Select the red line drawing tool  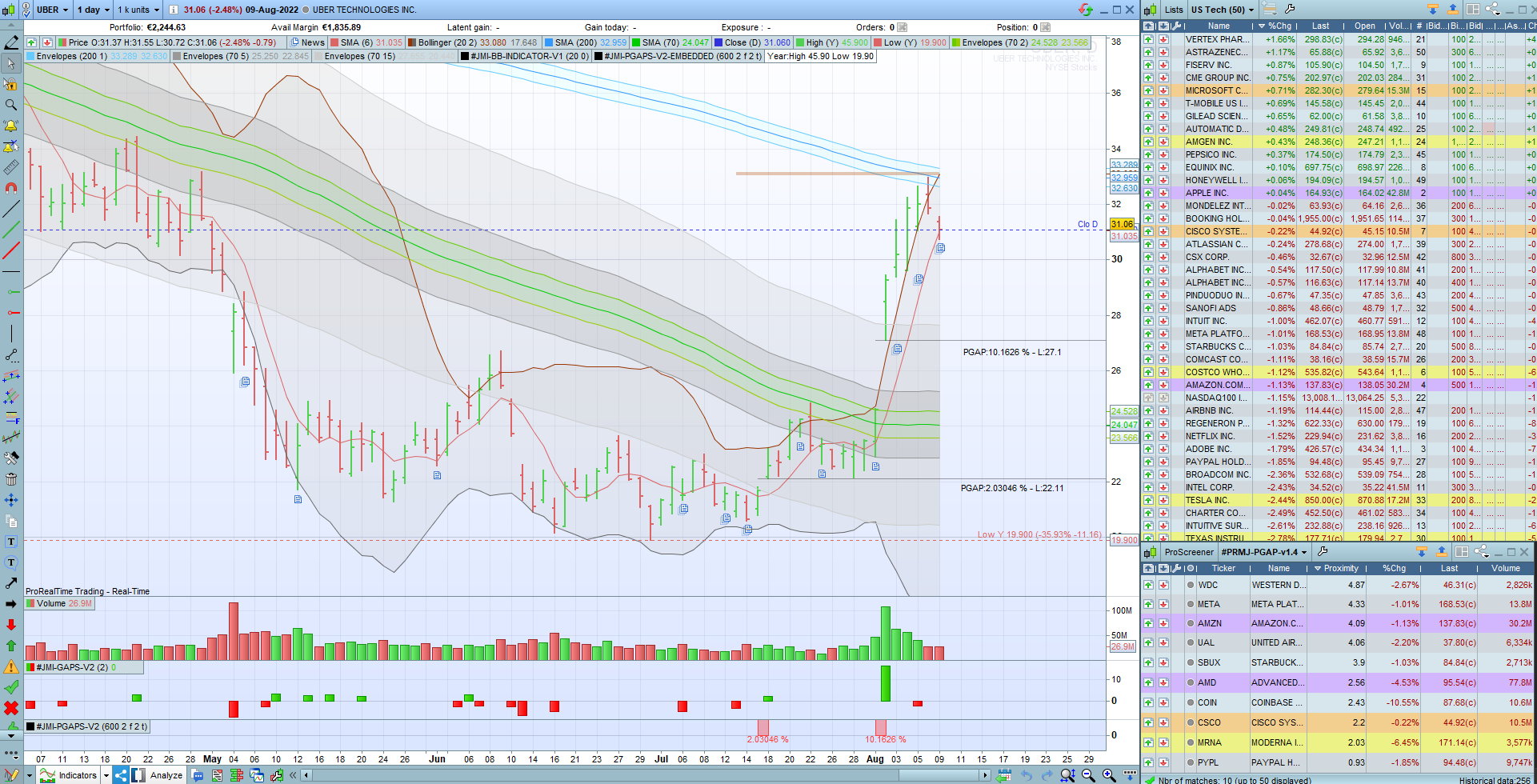pyautogui.click(x=11, y=251)
